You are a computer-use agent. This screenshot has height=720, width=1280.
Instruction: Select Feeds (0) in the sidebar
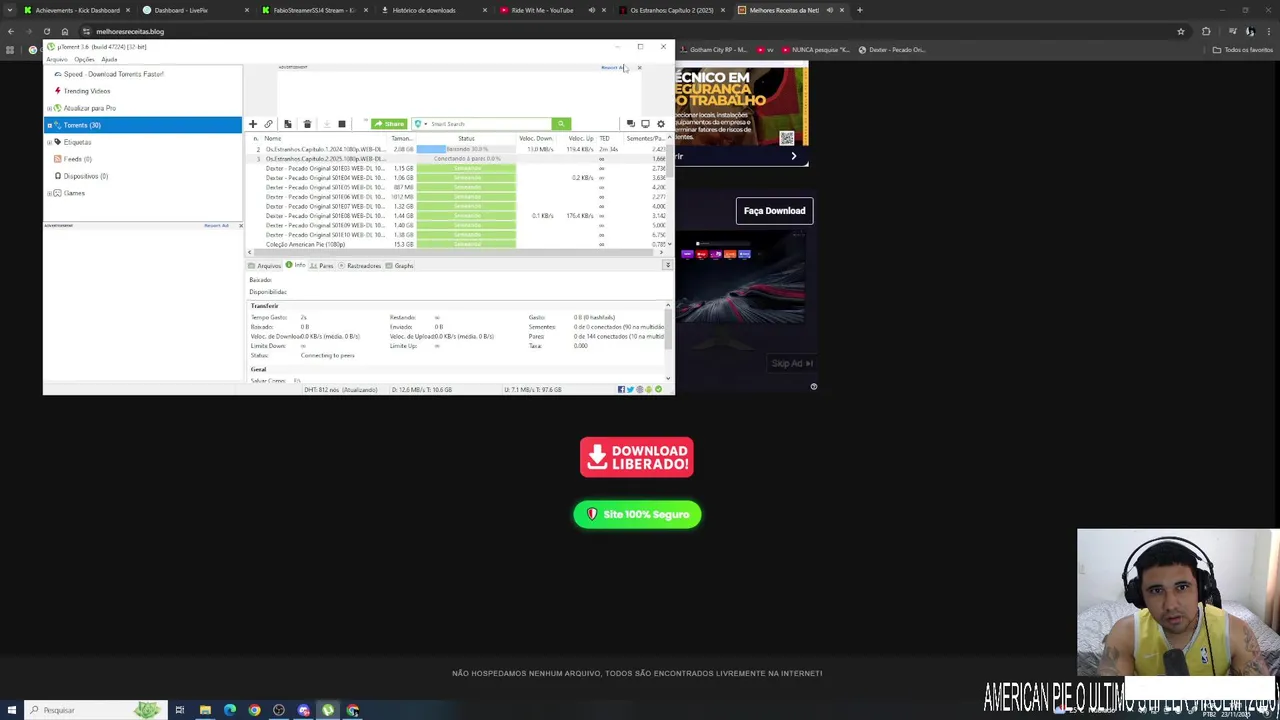(x=77, y=159)
